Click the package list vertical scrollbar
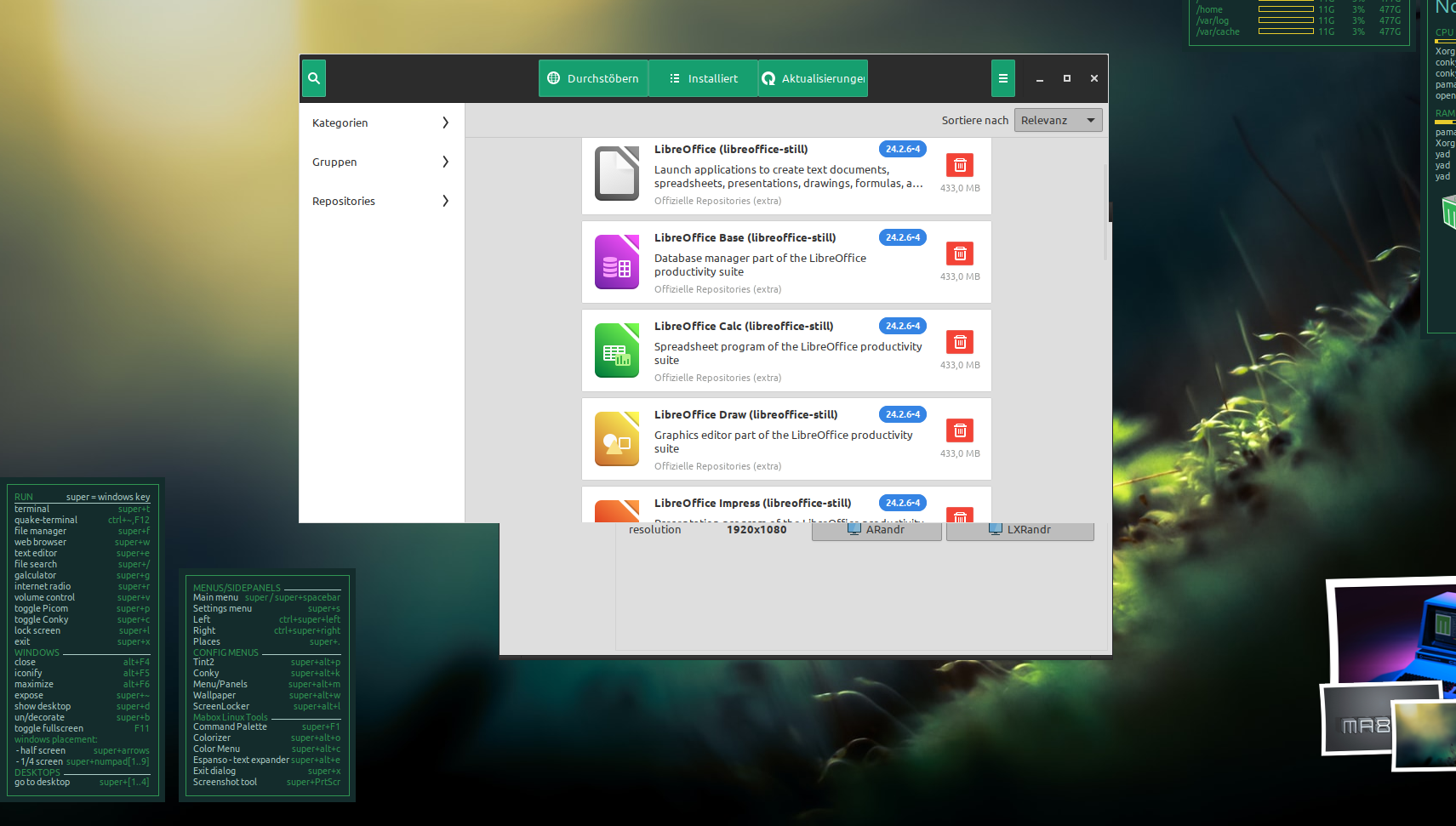The image size is (1456, 826). [x=1105, y=211]
